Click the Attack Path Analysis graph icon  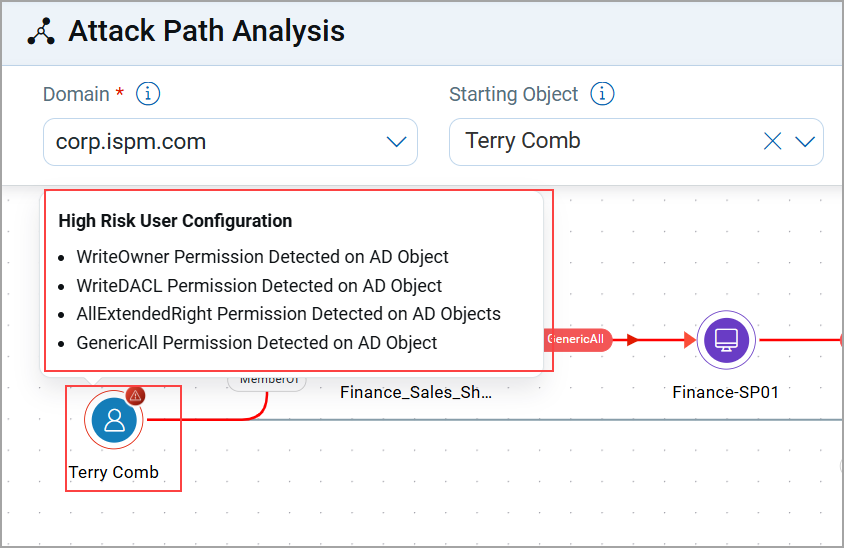41,32
